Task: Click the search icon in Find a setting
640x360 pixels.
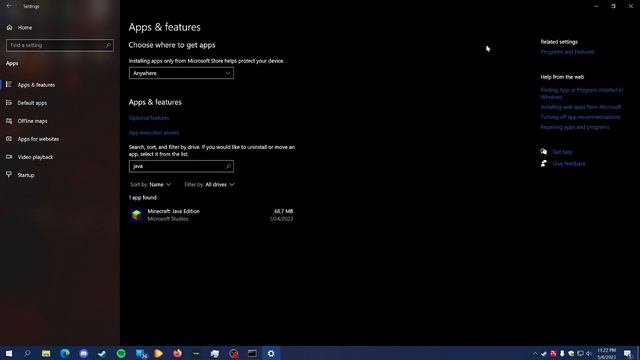Action: coord(108,45)
